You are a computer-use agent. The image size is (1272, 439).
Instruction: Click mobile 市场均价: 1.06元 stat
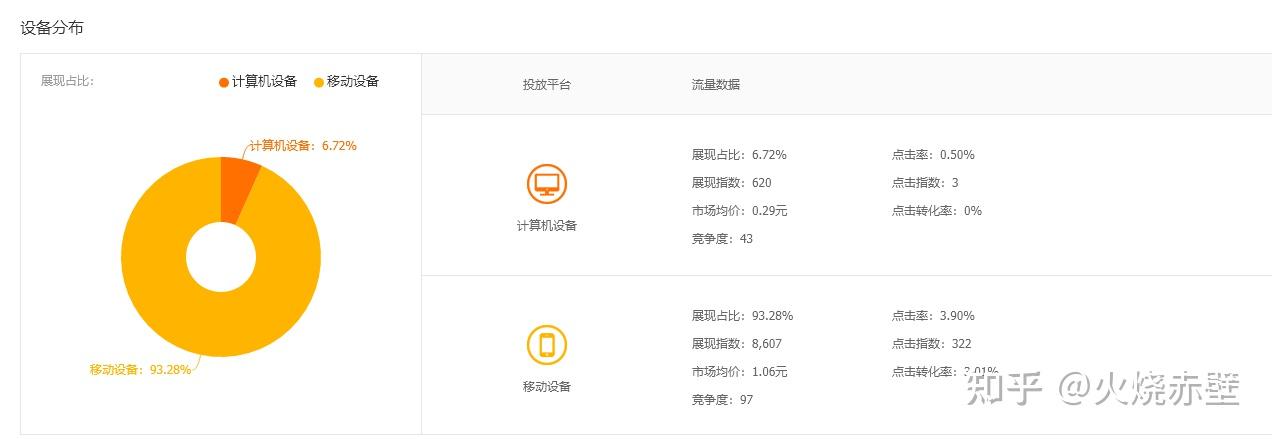point(739,372)
